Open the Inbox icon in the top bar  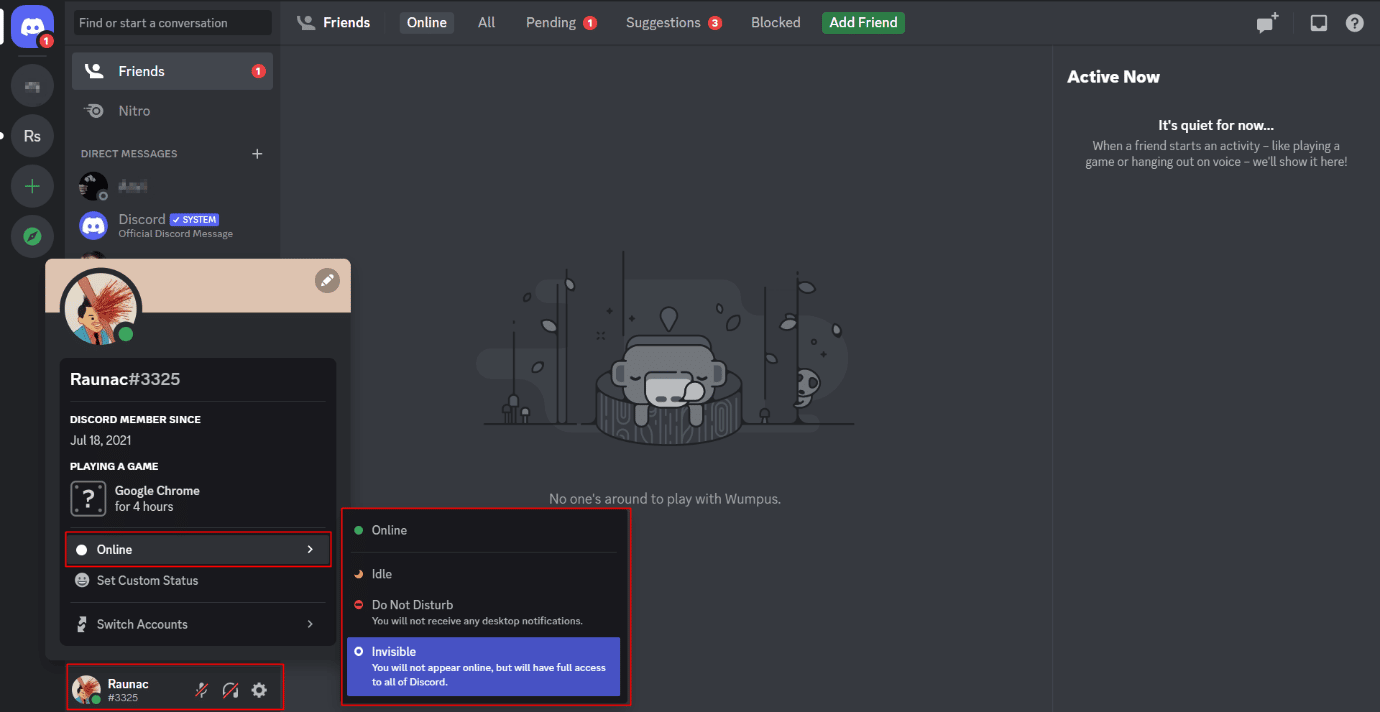(1318, 22)
